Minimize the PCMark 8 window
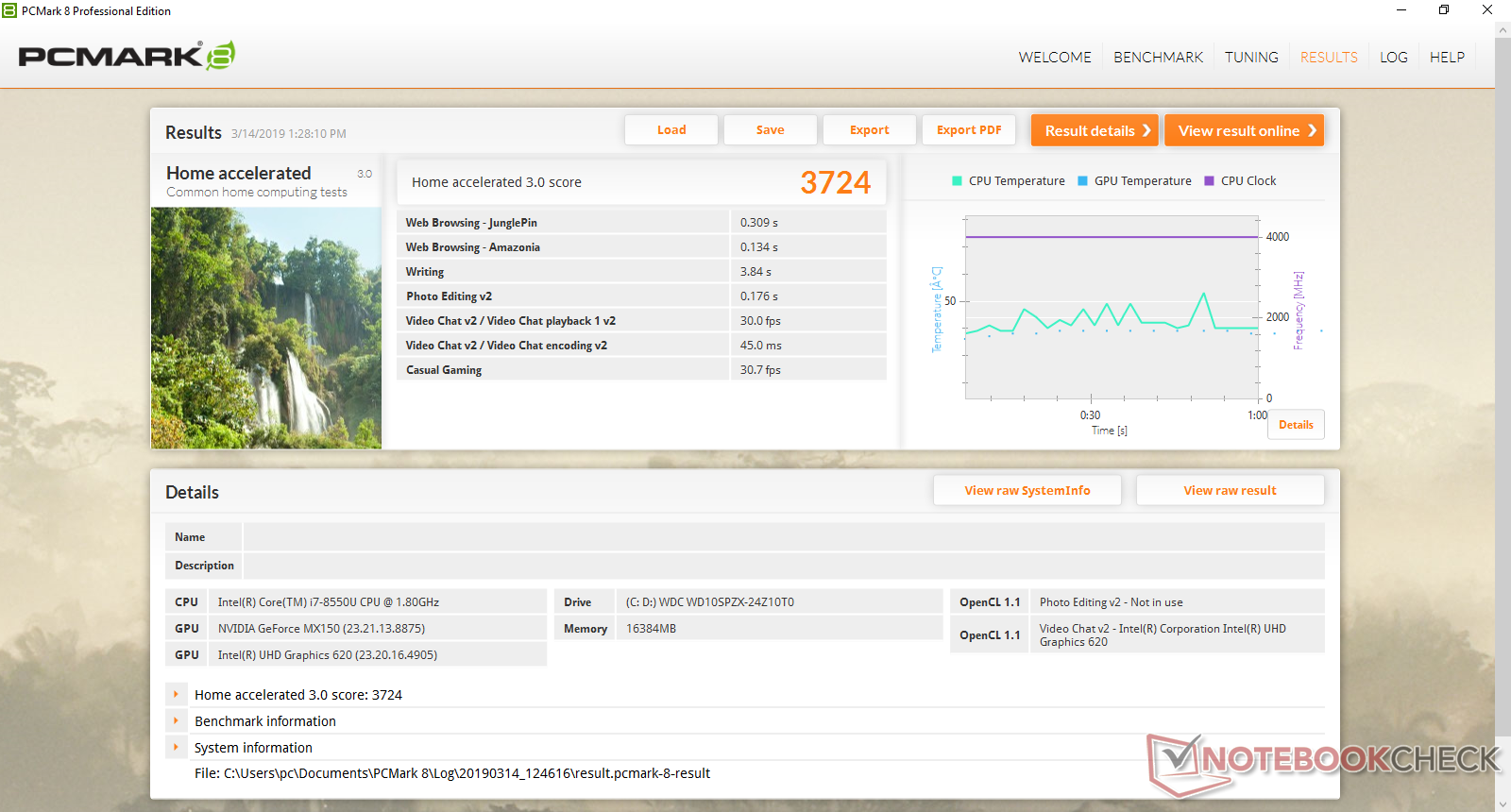1511x812 pixels. point(1401,10)
